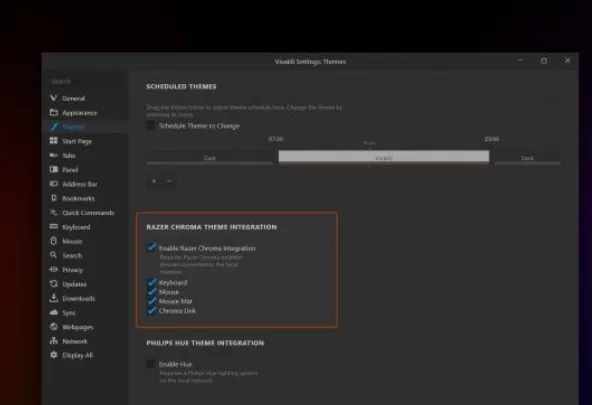592x405 pixels.
Task: Click the Search magnifier icon in sidebar list
Action: coord(54,255)
